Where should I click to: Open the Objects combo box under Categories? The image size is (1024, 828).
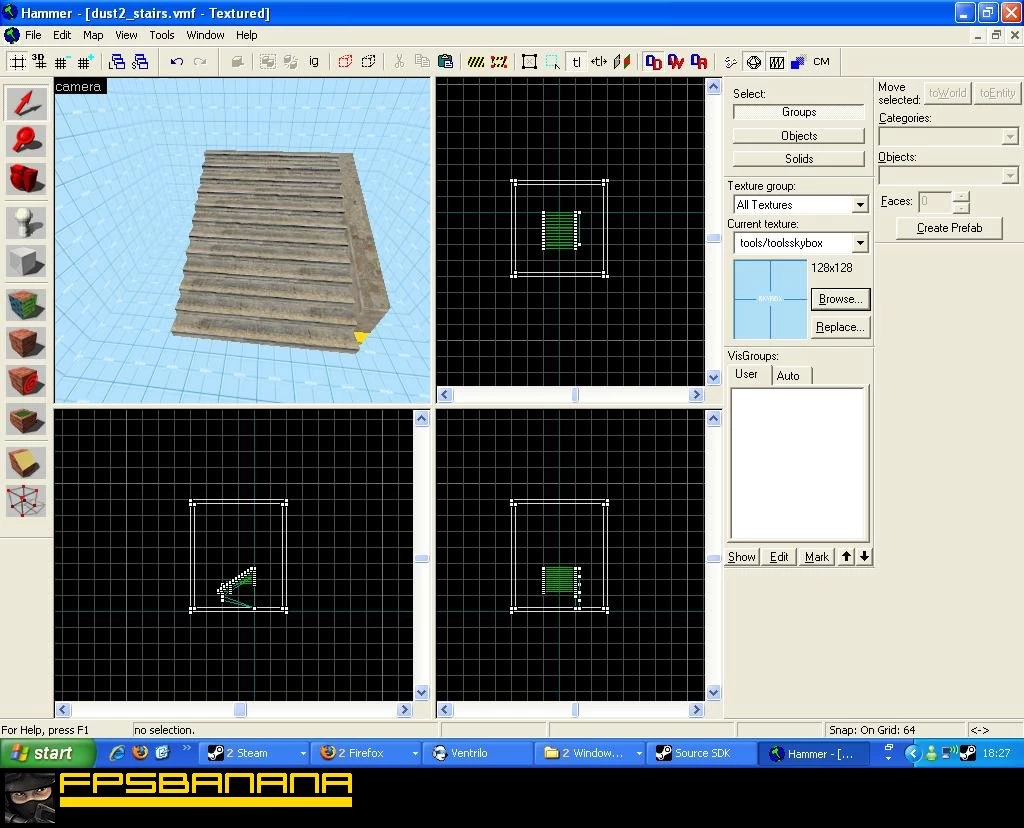click(1010, 176)
